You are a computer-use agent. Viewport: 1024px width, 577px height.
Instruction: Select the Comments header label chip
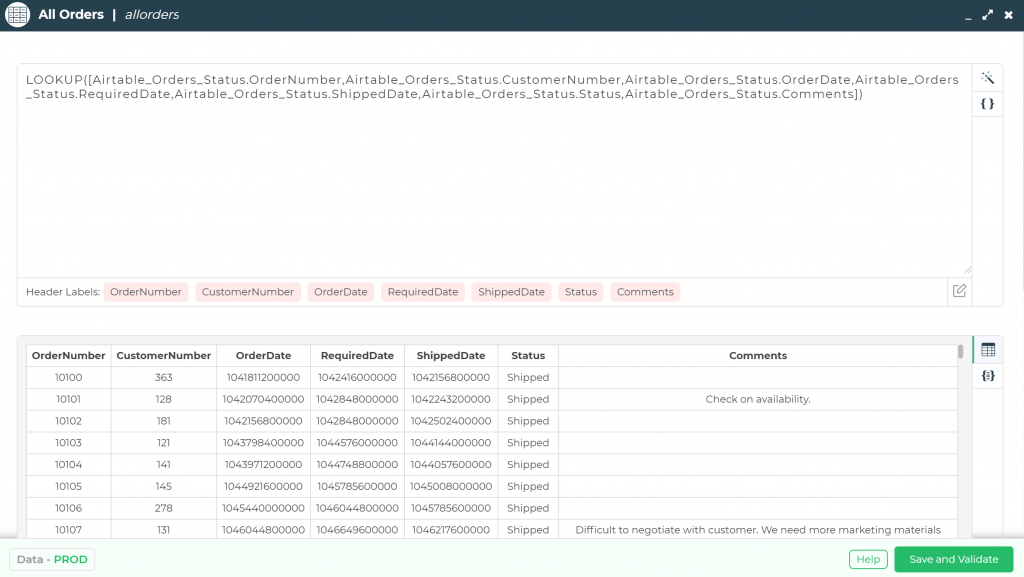coord(644,291)
